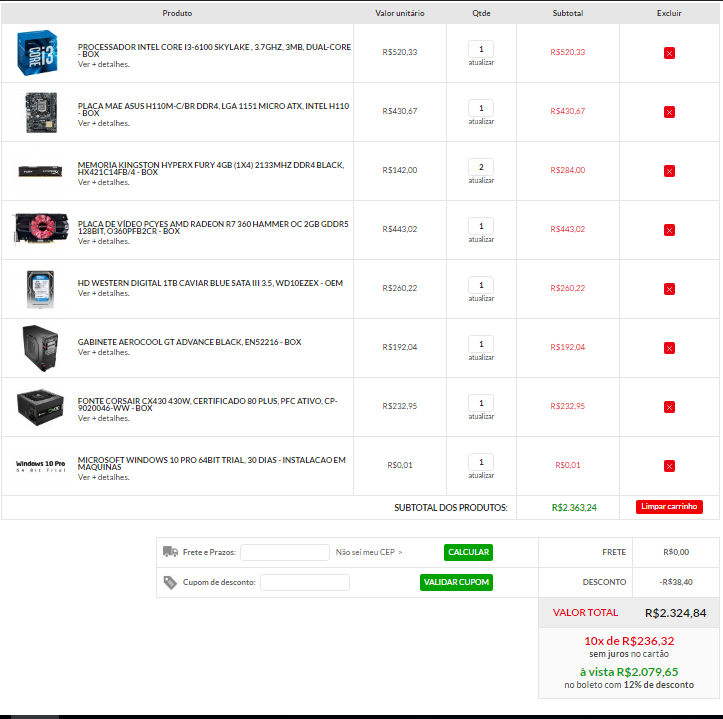Focus the discount coupon input field

pos(305,582)
